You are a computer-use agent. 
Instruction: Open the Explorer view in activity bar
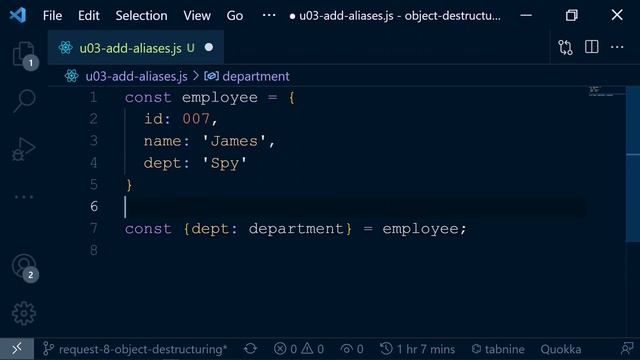[x=24, y=53]
